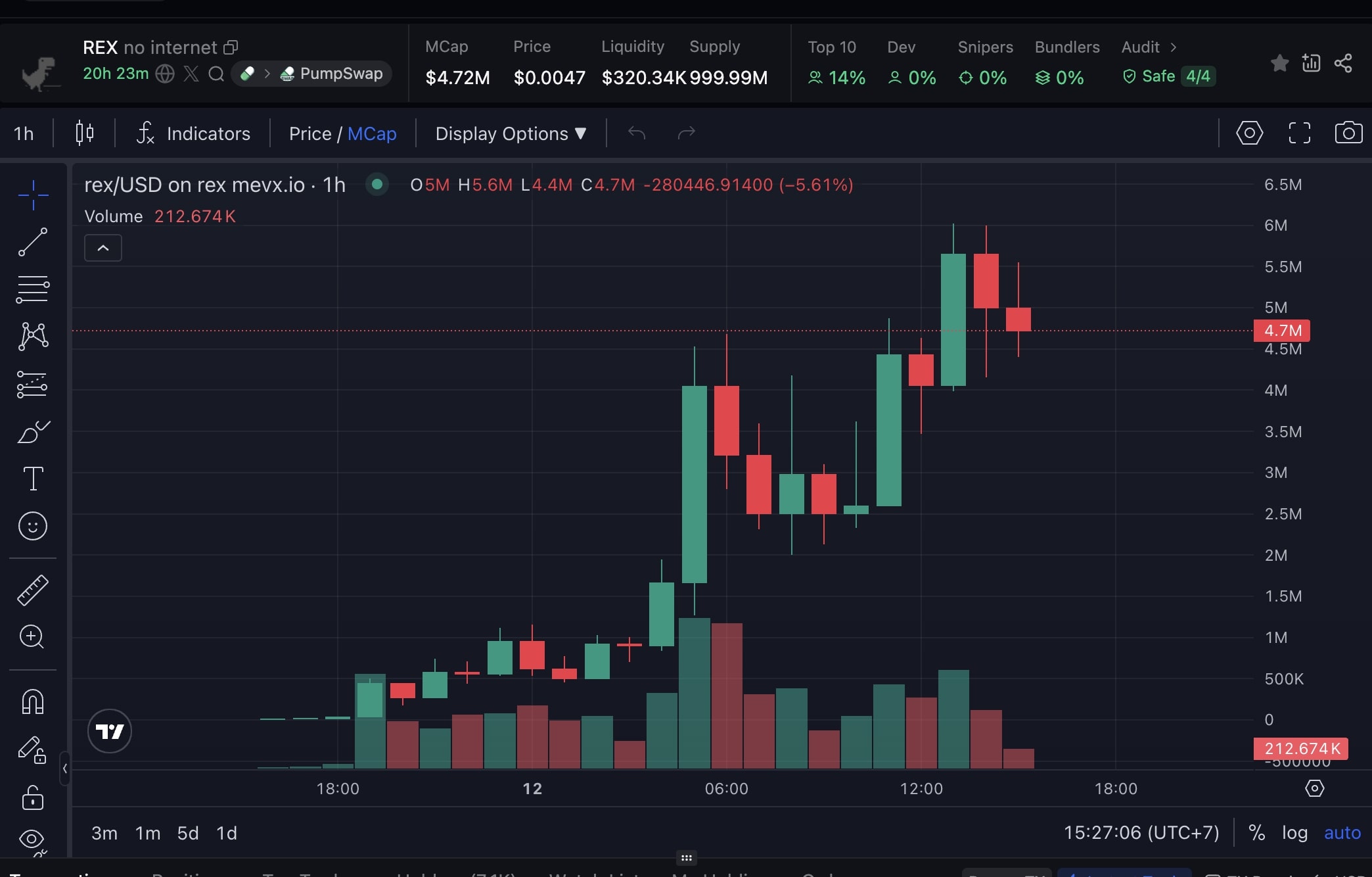
Task: Open the pill icon before PumpSwap
Action: (248, 74)
